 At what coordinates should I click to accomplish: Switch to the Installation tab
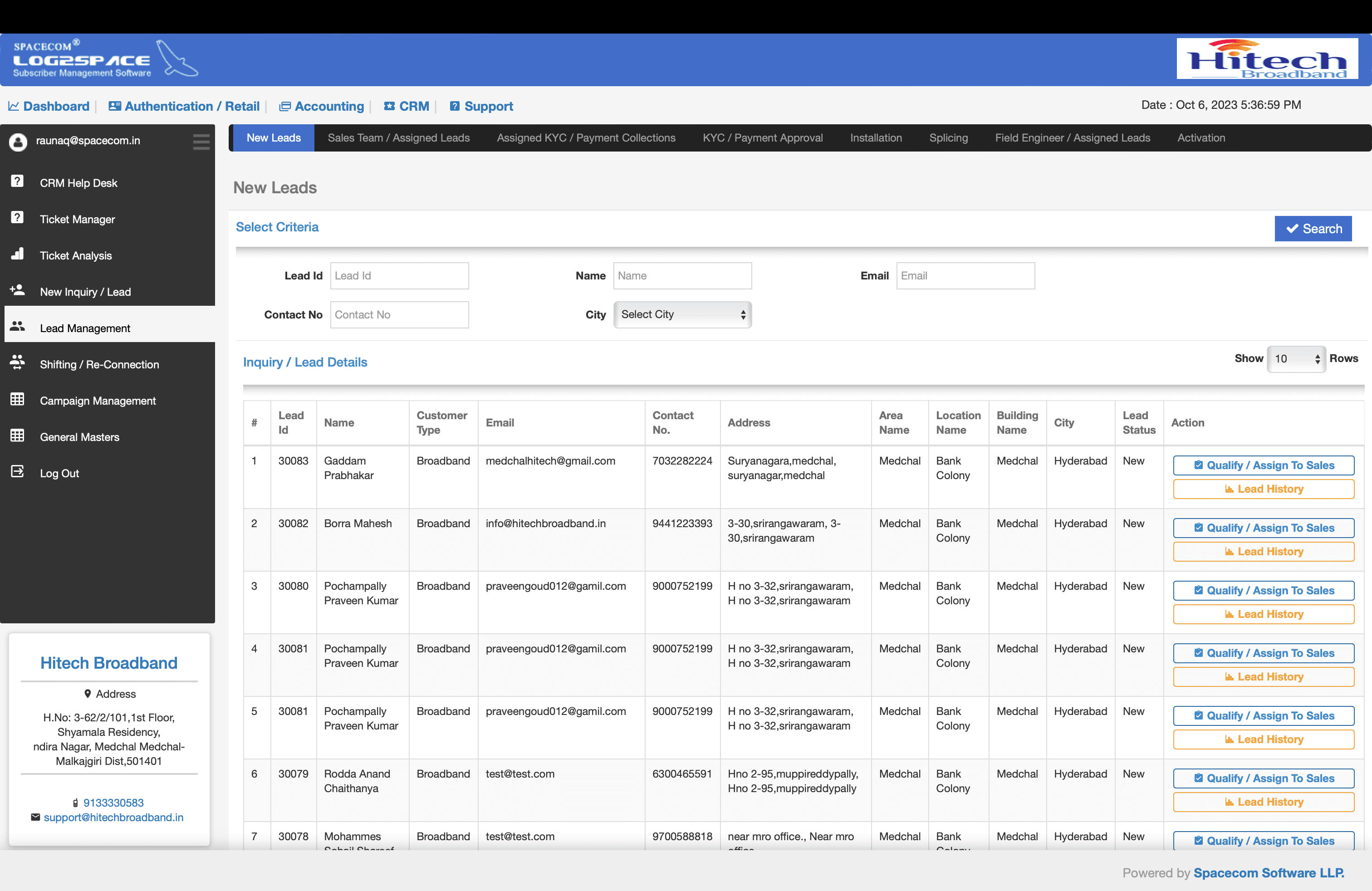pyautogui.click(x=875, y=138)
